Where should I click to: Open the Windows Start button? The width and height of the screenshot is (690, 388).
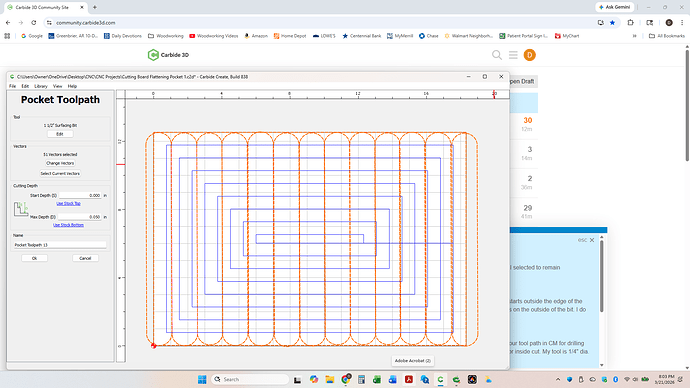click(x=202, y=379)
